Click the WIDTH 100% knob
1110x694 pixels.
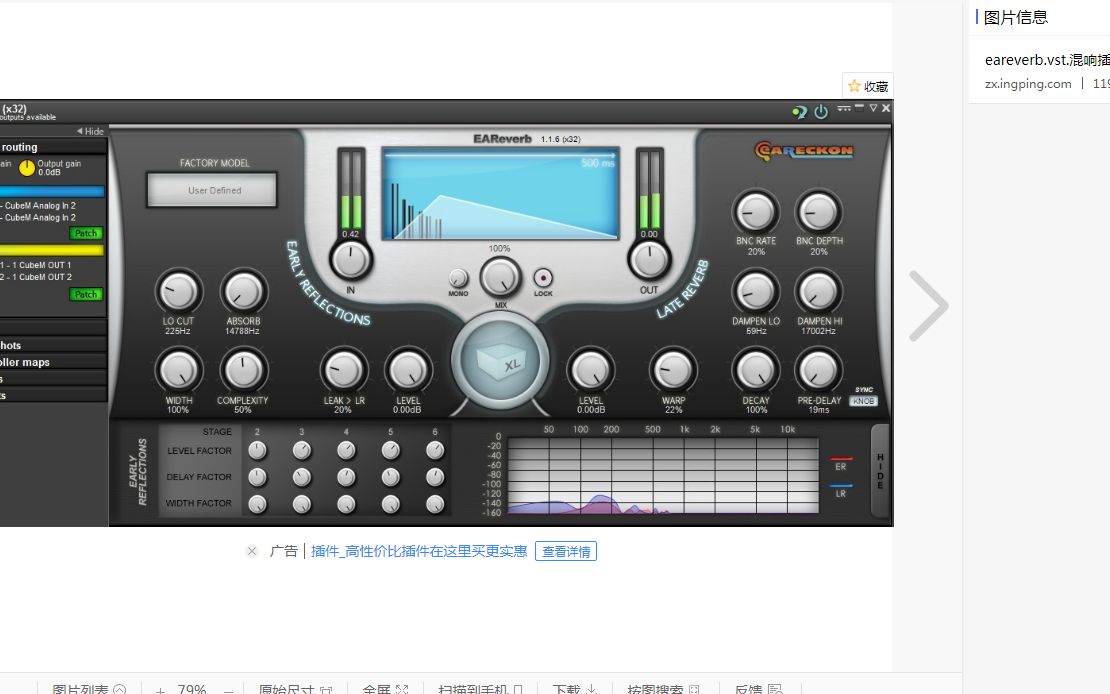tap(178, 370)
